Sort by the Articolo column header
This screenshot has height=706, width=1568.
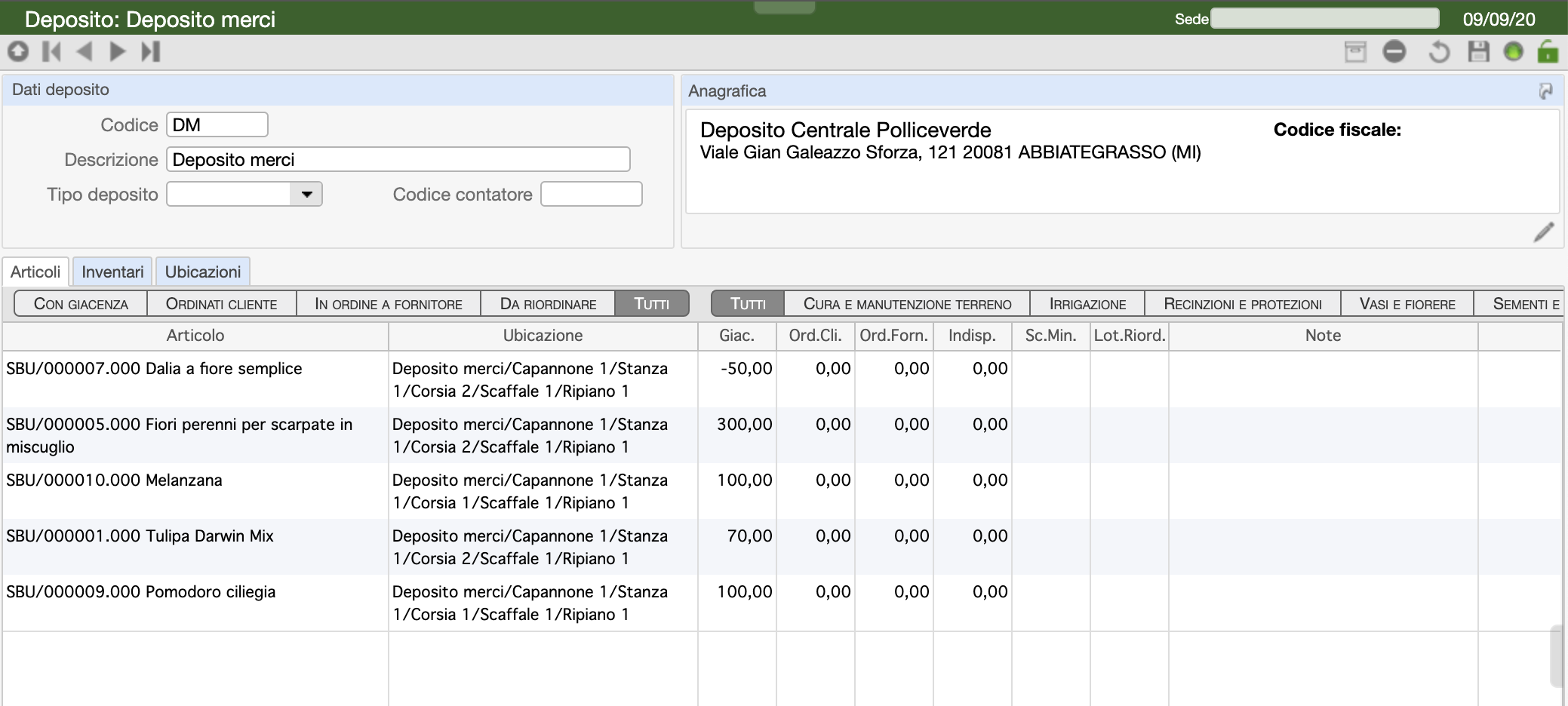[195, 336]
